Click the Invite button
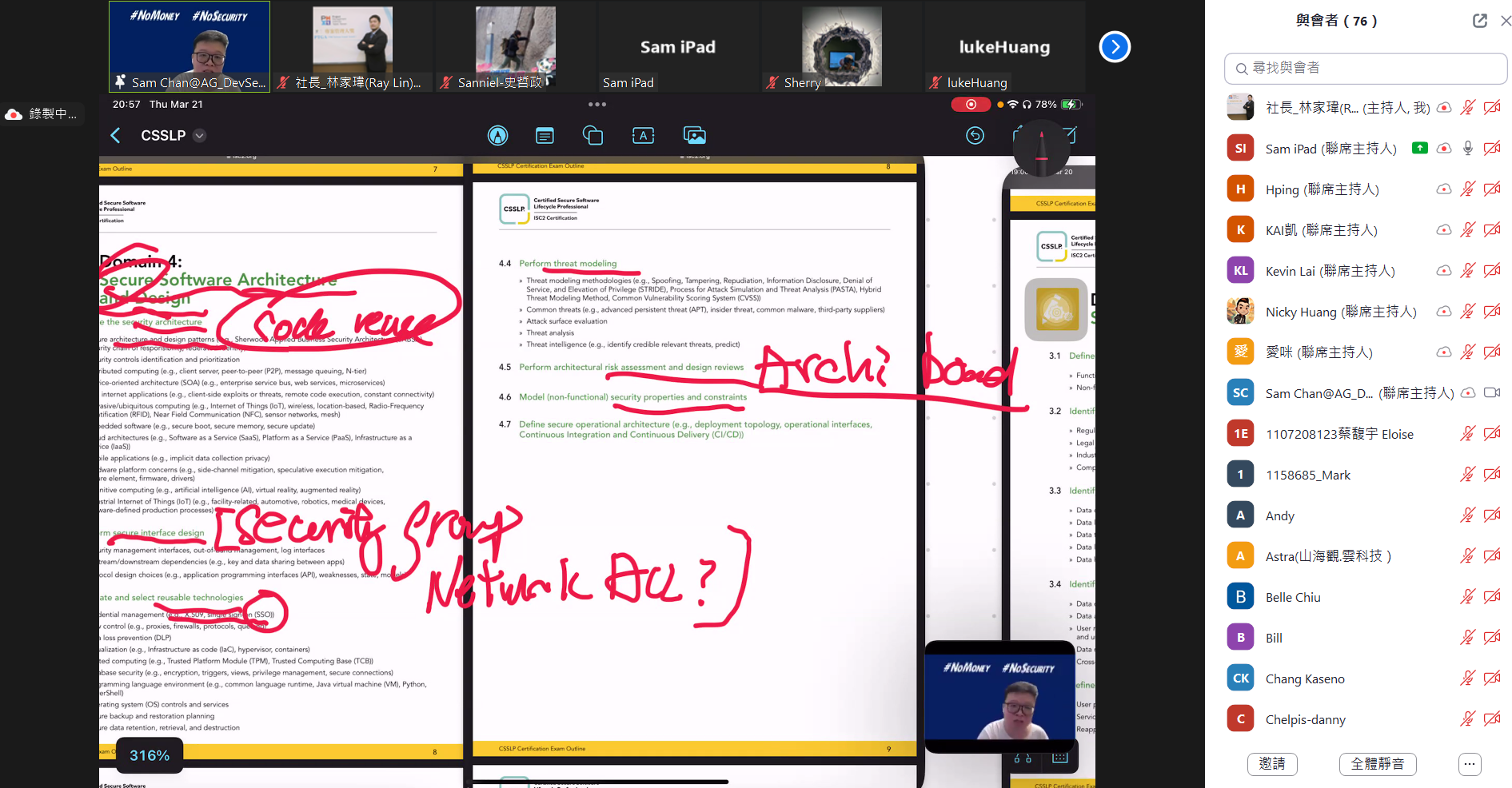 pos(1271,764)
